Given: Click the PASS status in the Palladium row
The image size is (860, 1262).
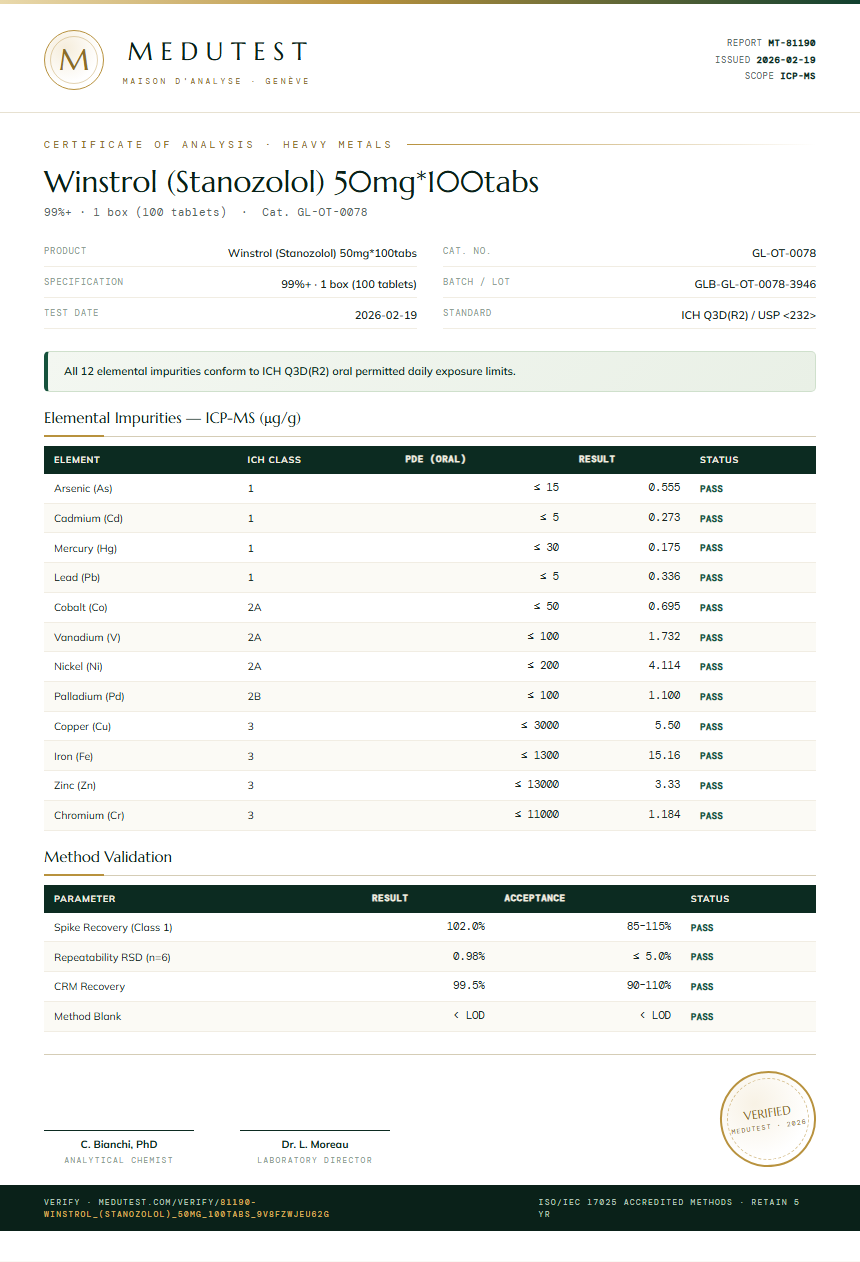Looking at the screenshot, I should 711,697.
